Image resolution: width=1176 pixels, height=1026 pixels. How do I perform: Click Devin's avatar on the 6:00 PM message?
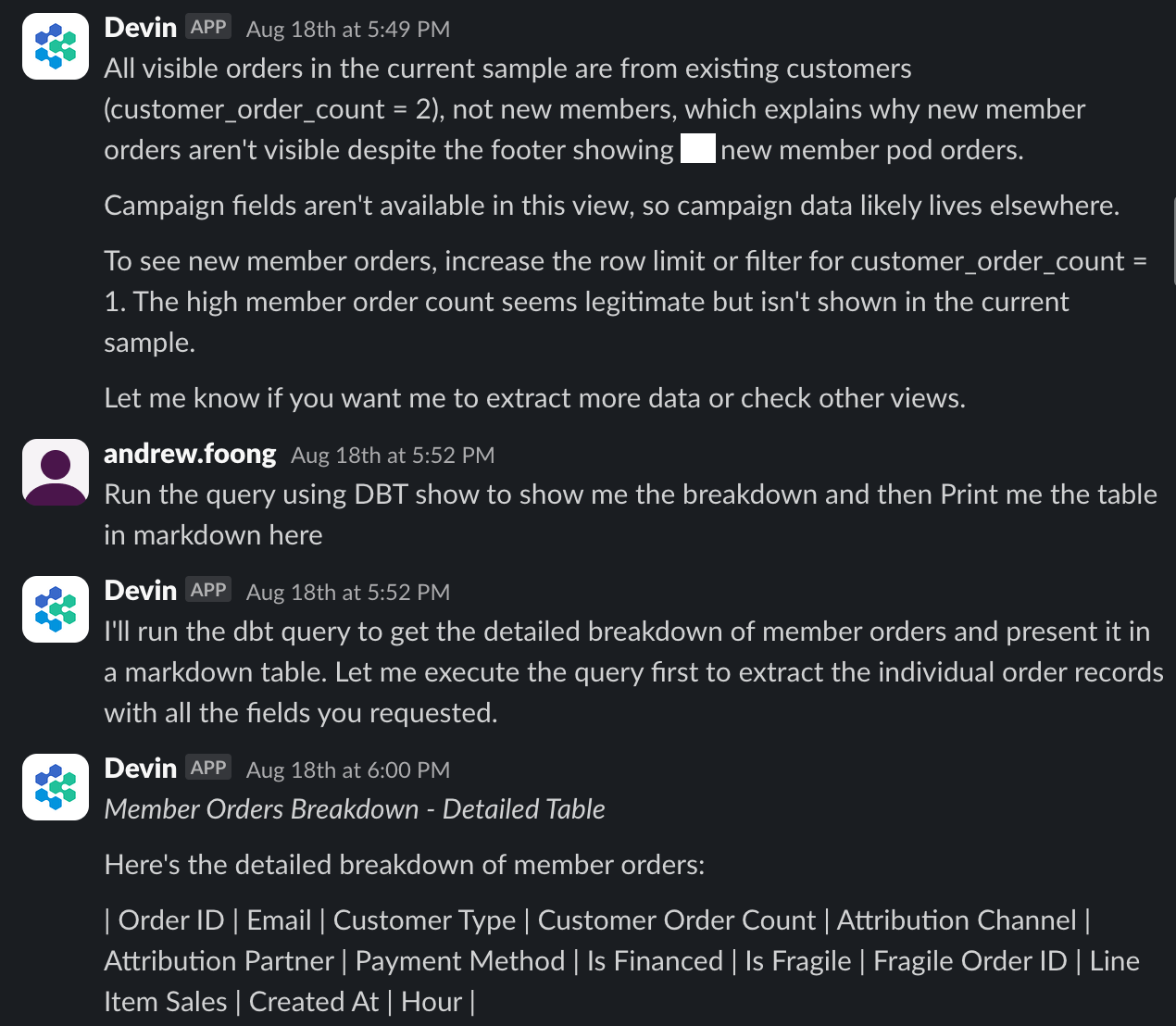pos(56,787)
